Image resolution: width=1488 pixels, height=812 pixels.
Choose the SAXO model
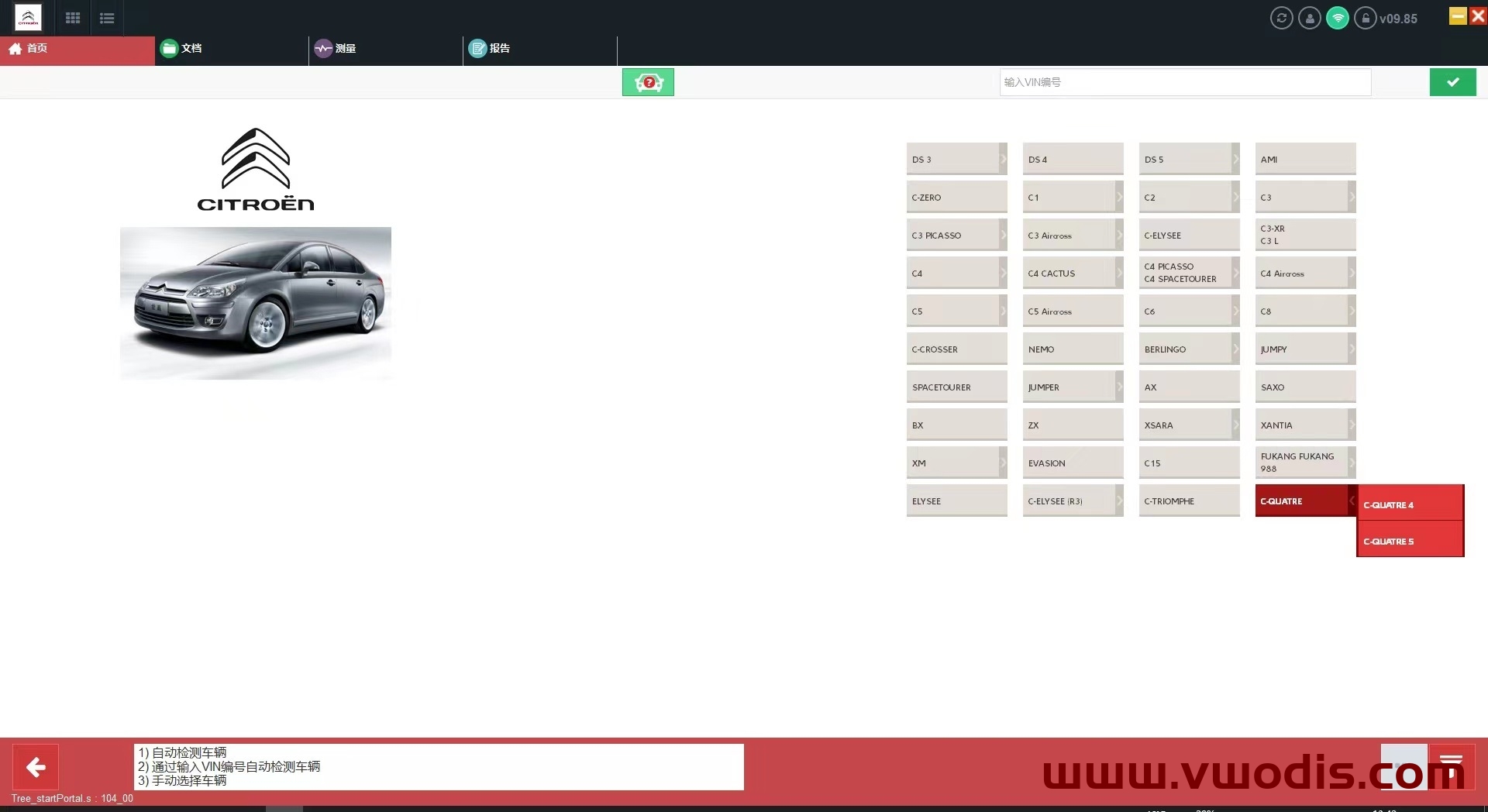pos(1305,387)
